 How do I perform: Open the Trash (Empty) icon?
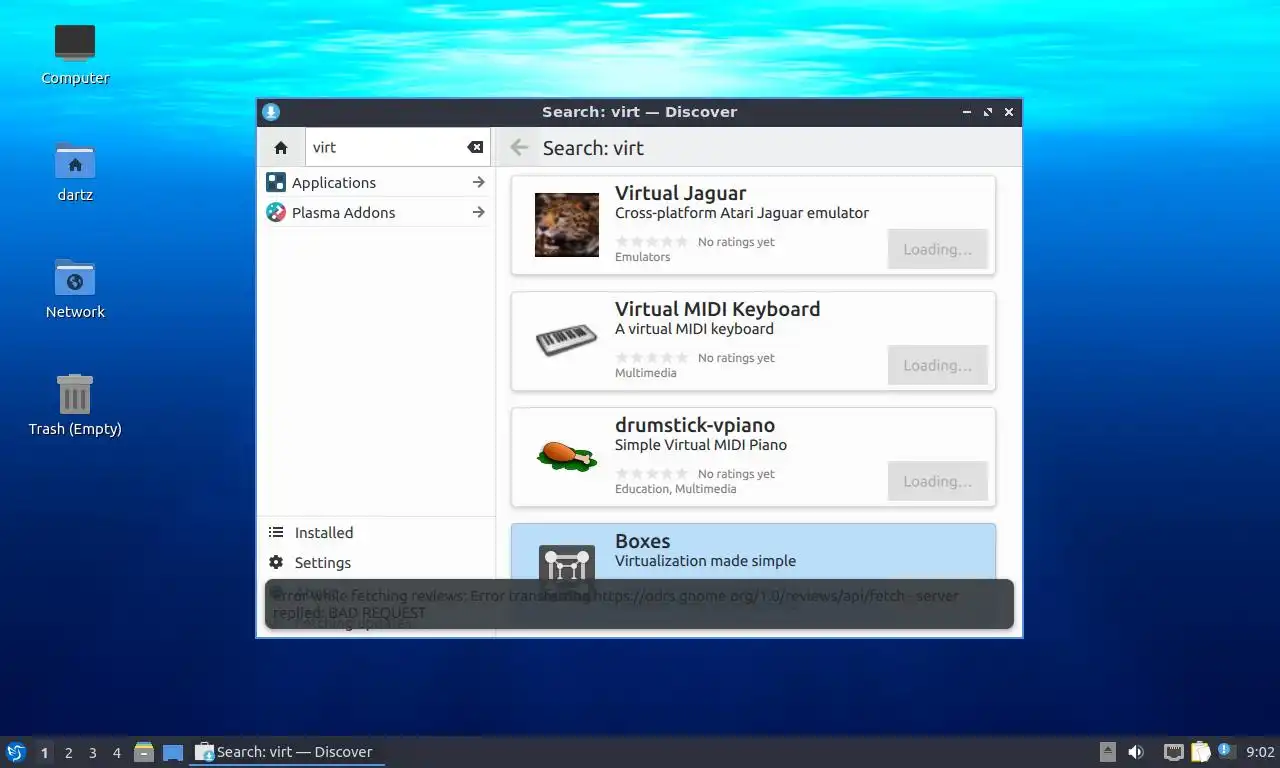point(75,405)
